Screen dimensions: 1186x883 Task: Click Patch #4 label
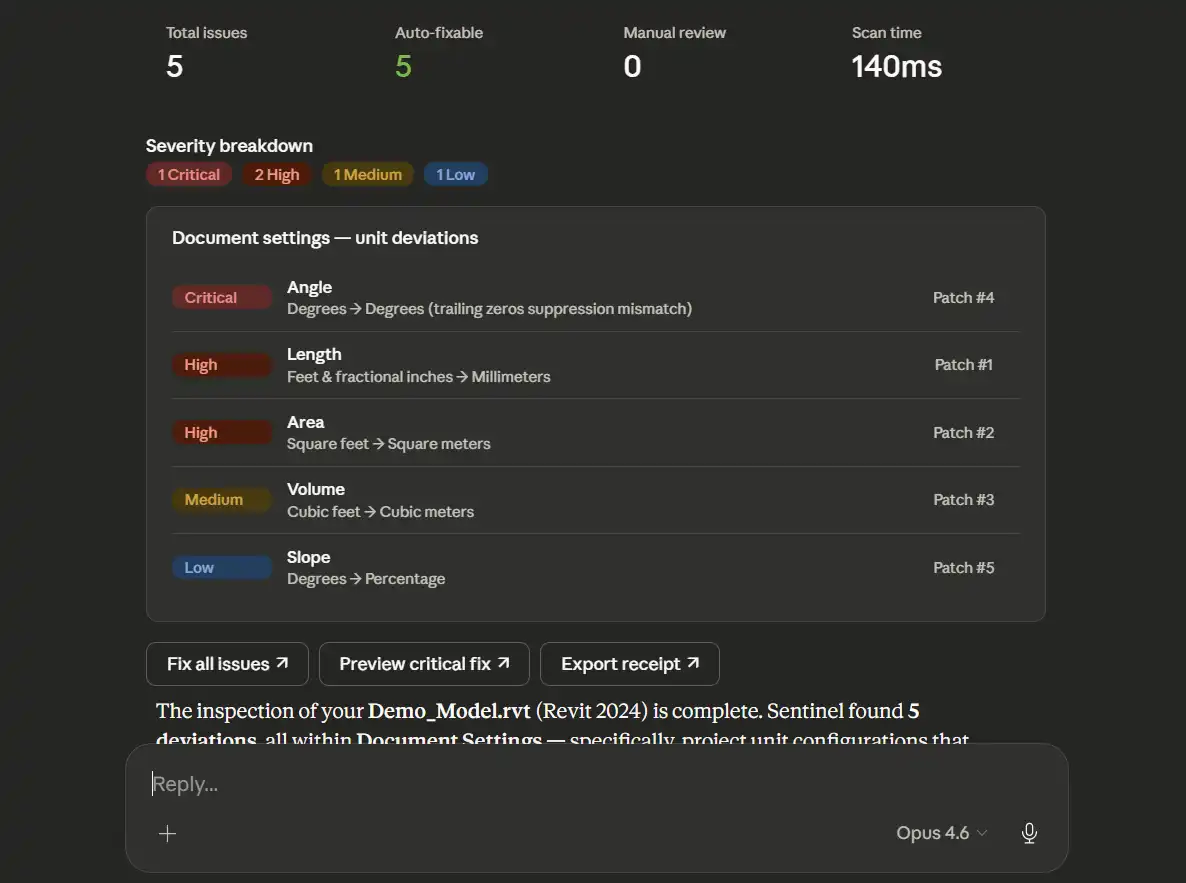pyautogui.click(x=963, y=298)
